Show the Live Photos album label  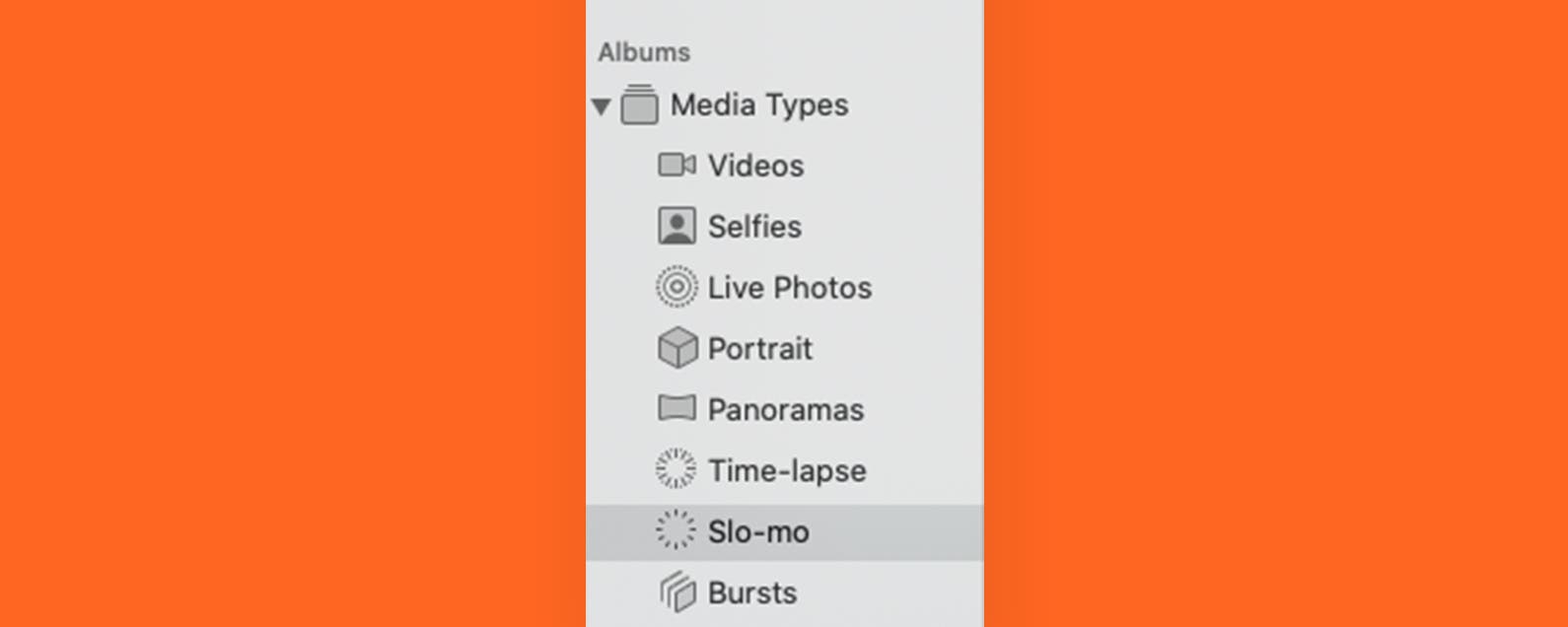[x=790, y=288]
